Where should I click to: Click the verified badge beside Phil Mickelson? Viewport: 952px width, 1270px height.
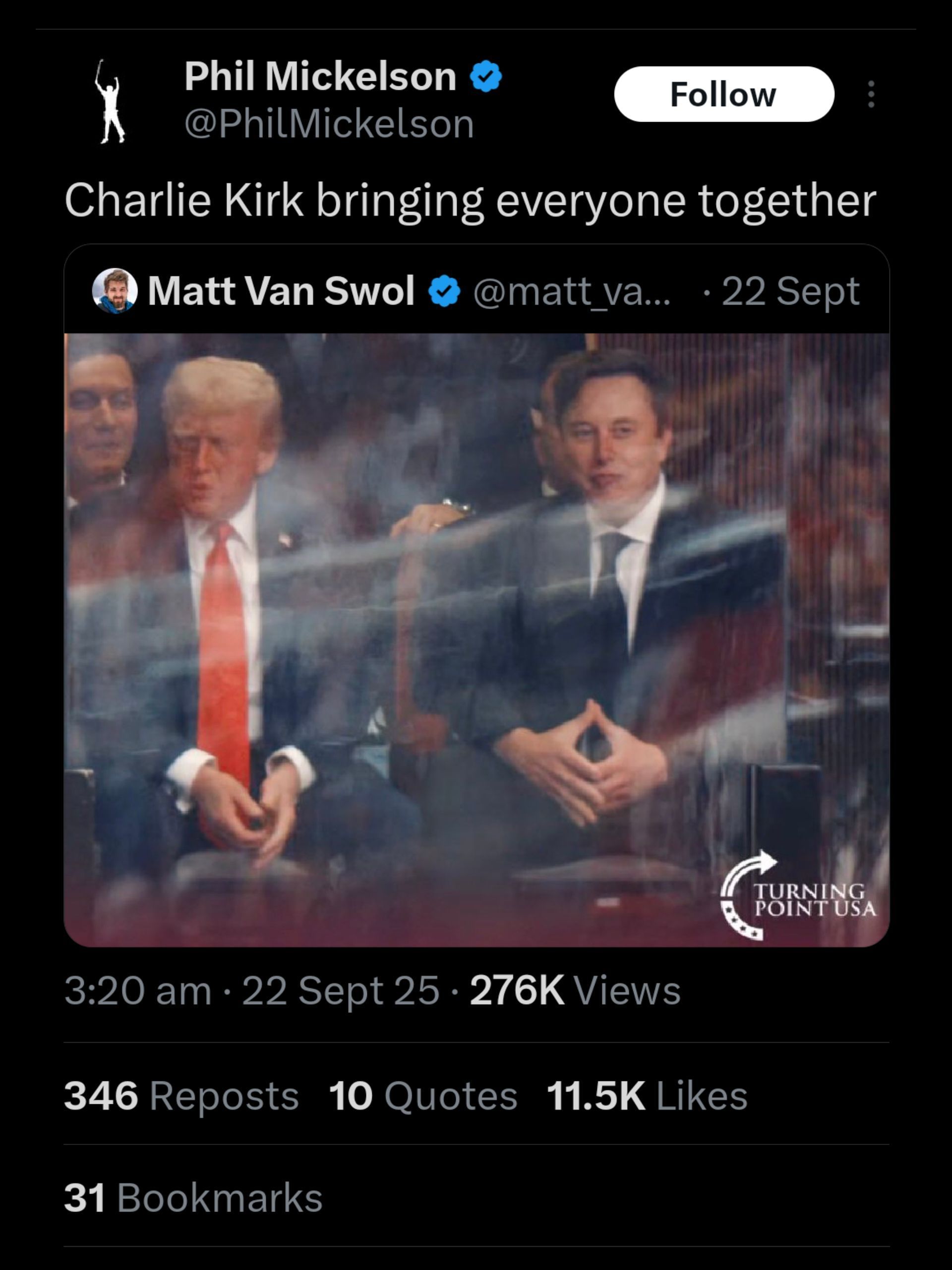486,76
